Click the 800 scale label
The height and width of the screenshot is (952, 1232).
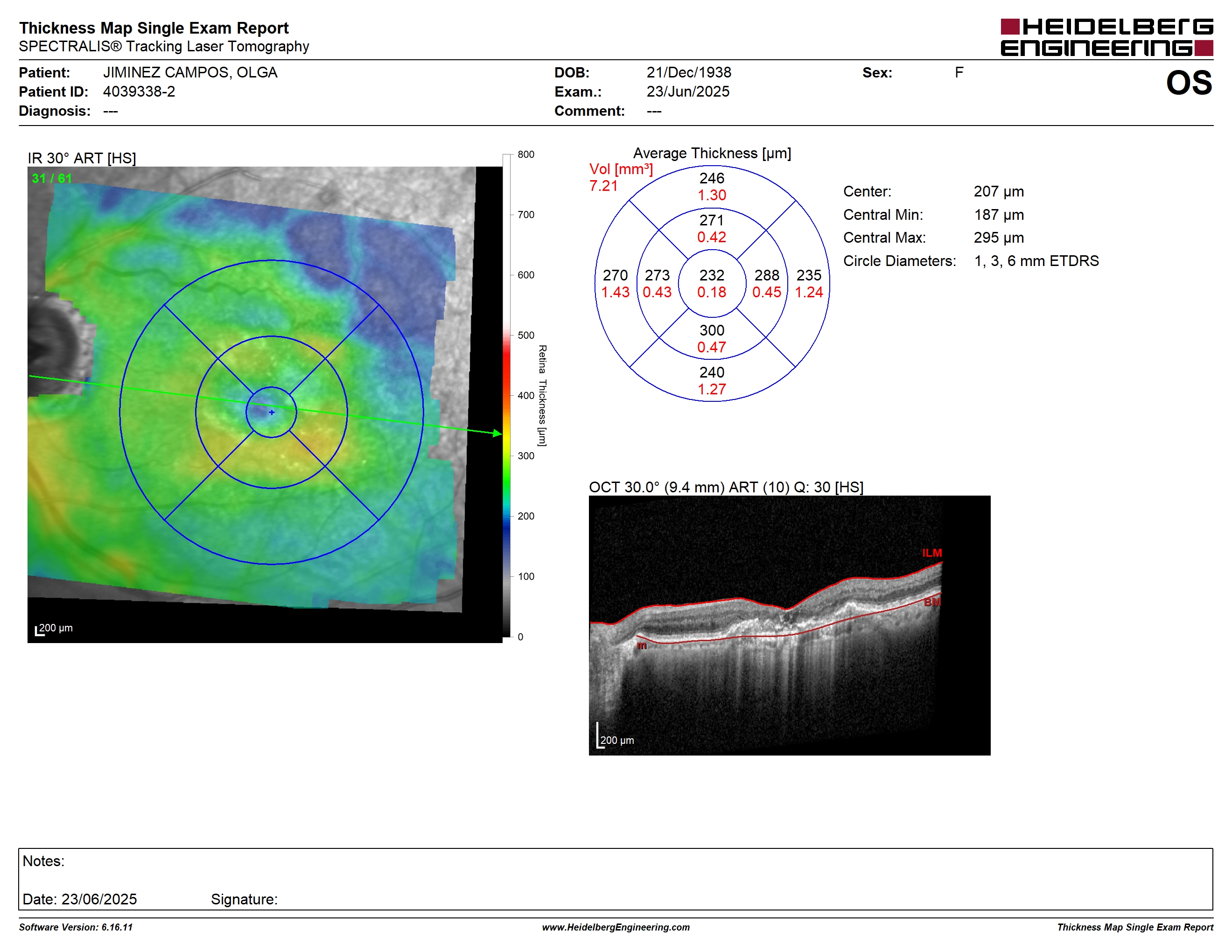[x=526, y=154]
